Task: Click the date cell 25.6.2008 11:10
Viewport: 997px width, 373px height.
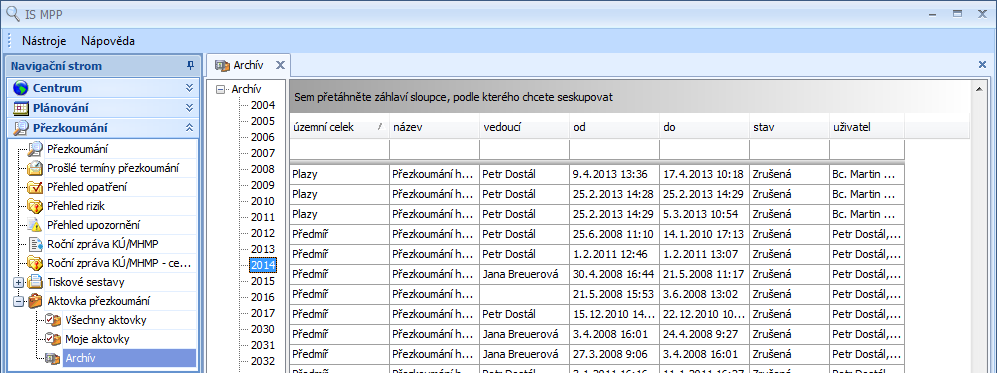Action: coord(615,234)
